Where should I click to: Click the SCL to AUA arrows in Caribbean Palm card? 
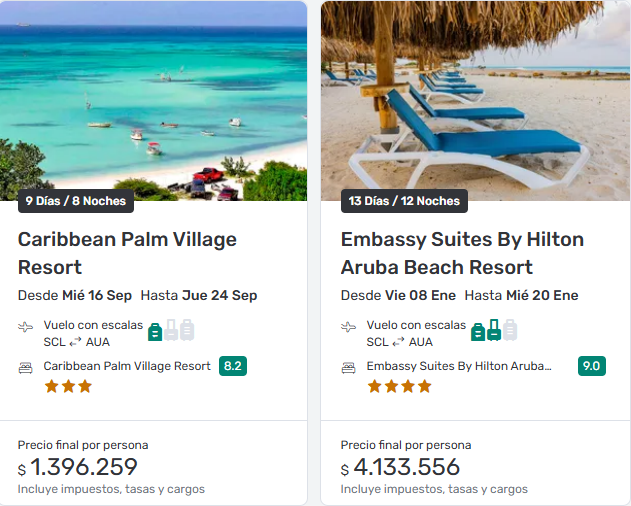(76, 342)
